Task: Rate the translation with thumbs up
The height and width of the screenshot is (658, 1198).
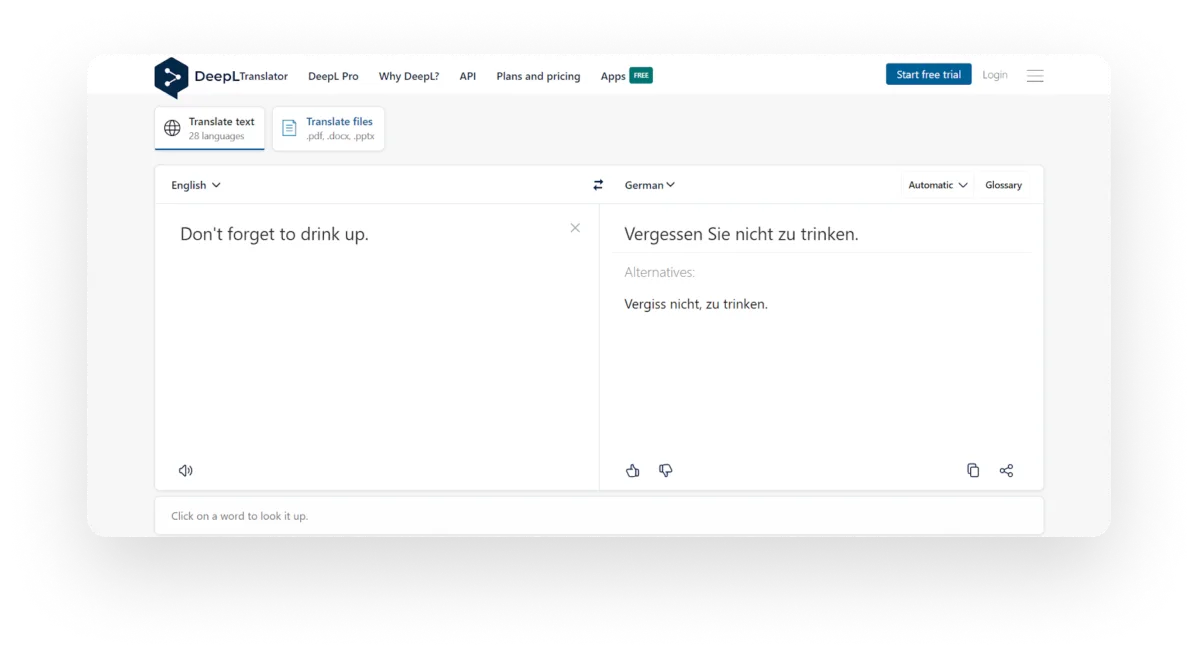Action: click(x=632, y=470)
